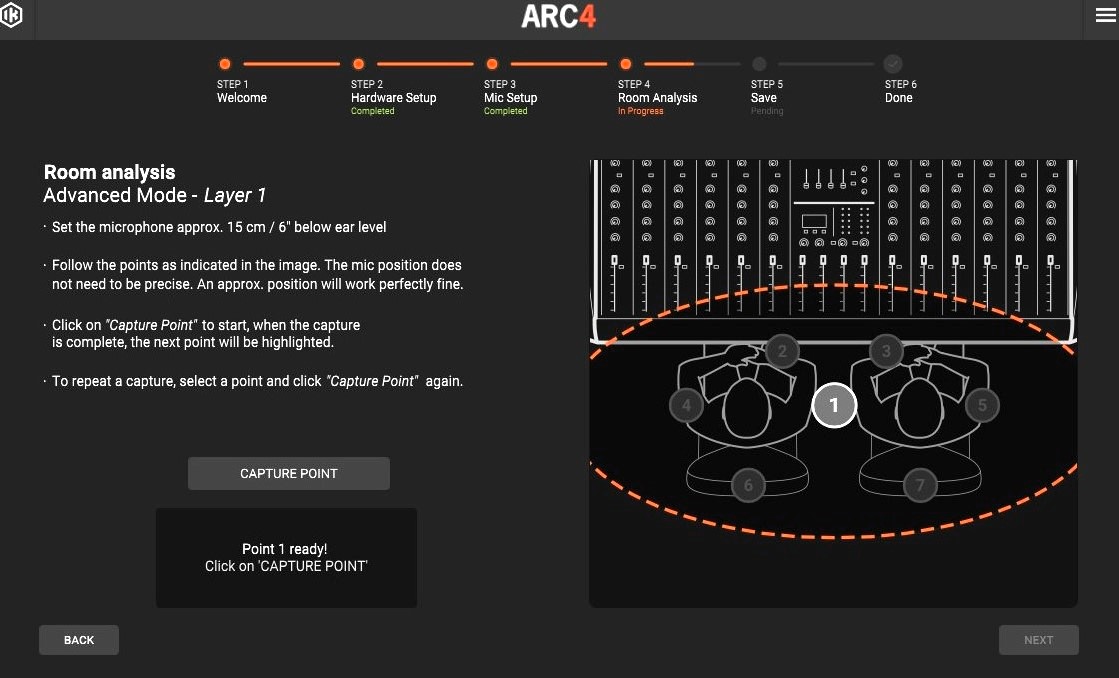Click the ARC4 title logo

[559, 16]
